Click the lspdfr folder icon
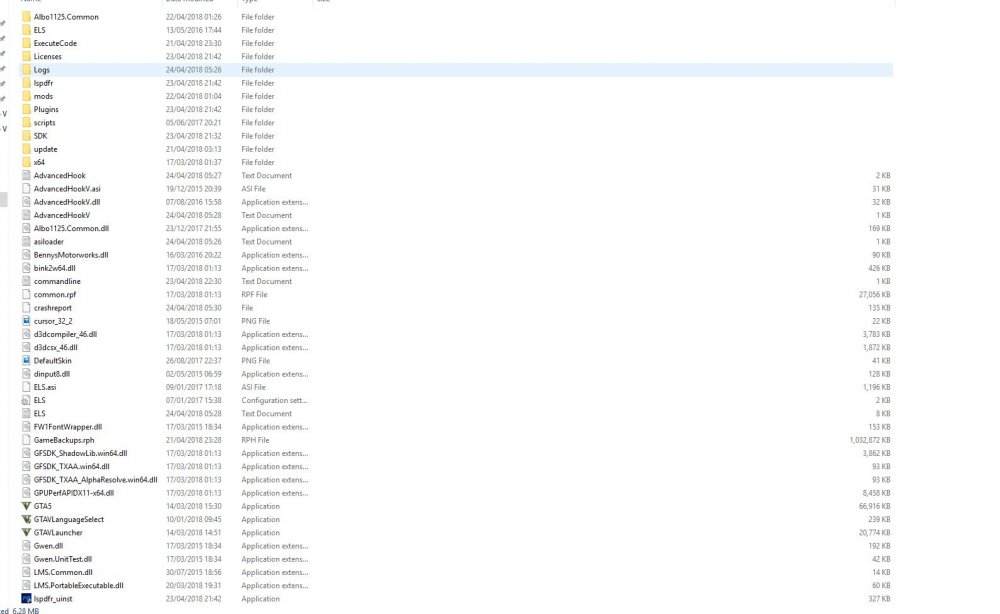 26,83
